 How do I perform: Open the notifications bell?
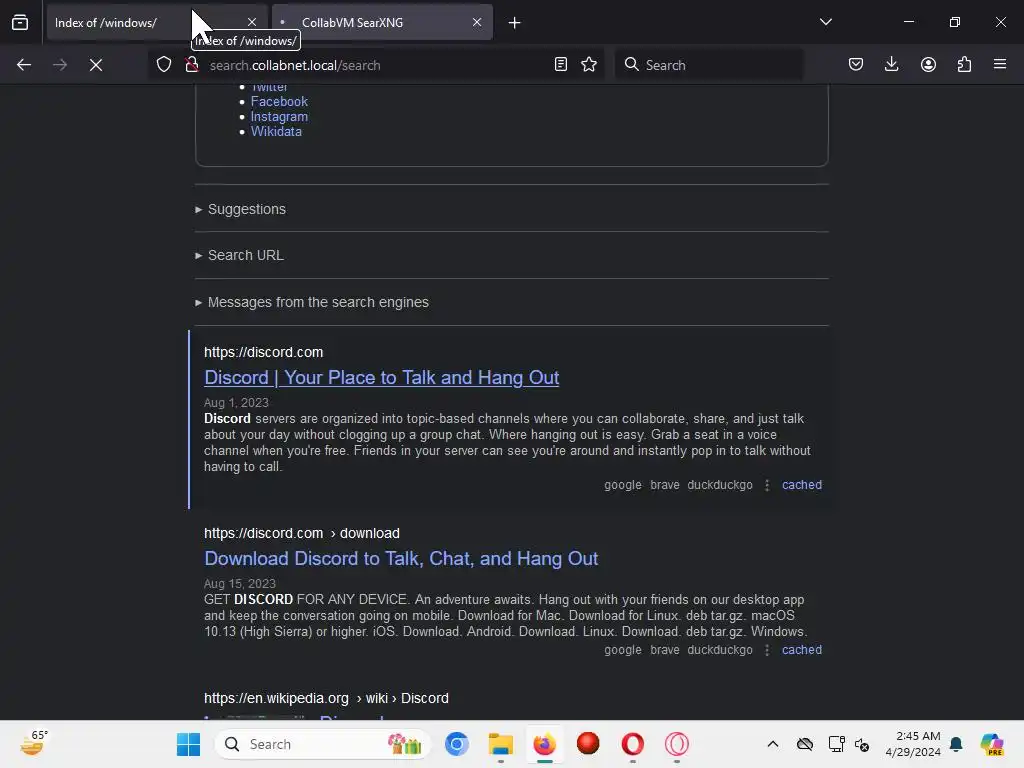tap(956, 744)
